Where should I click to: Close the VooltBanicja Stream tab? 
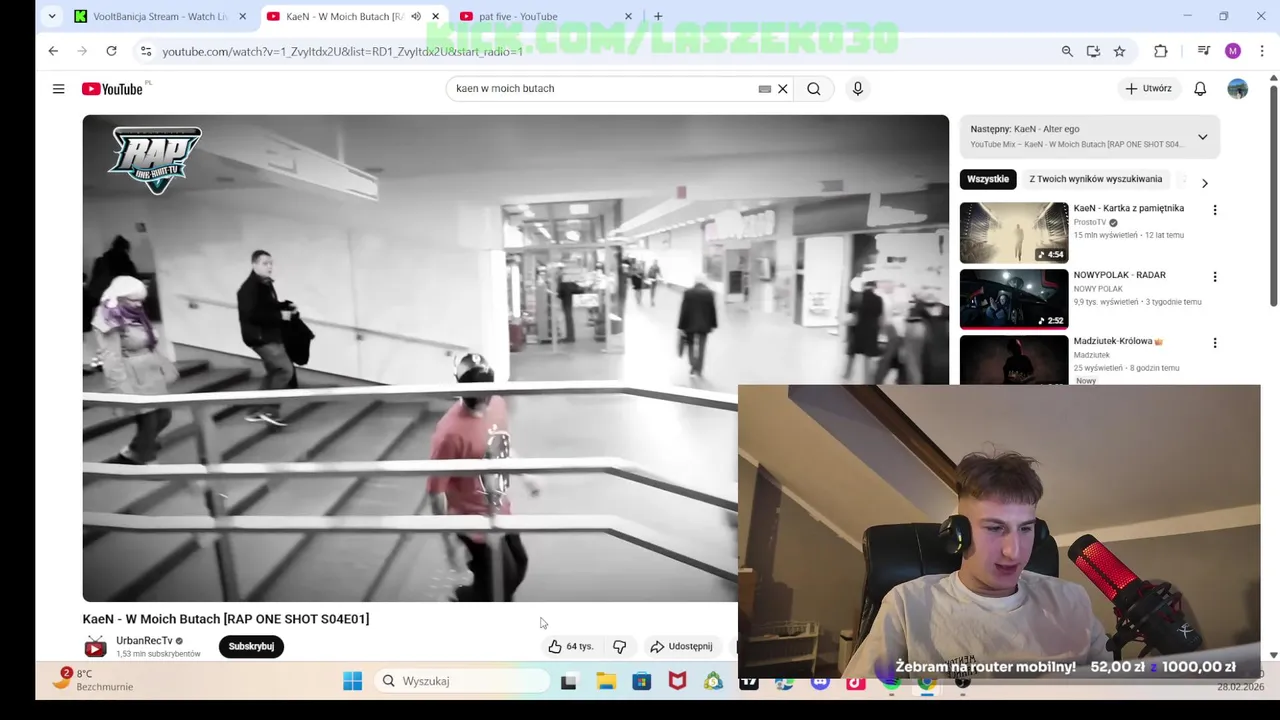(242, 16)
